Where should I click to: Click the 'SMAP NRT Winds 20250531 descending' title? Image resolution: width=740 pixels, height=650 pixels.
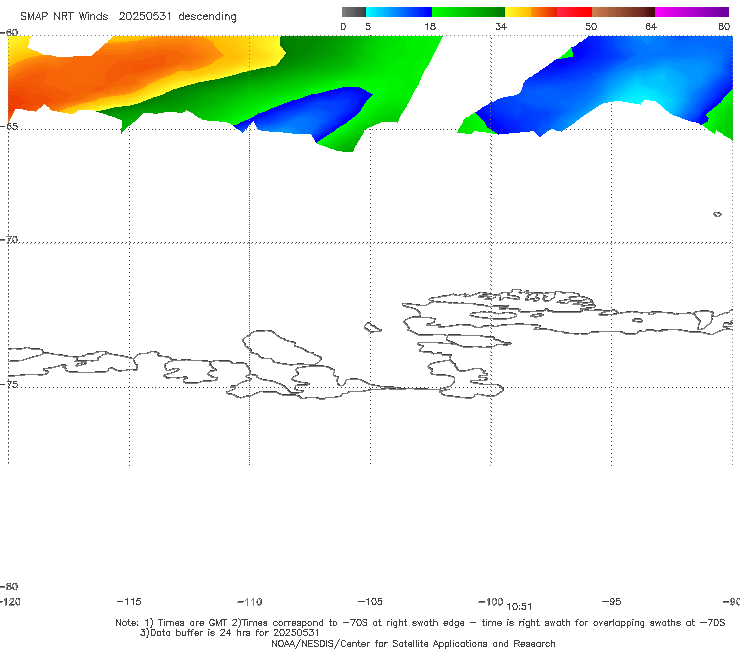(x=128, y=16)
